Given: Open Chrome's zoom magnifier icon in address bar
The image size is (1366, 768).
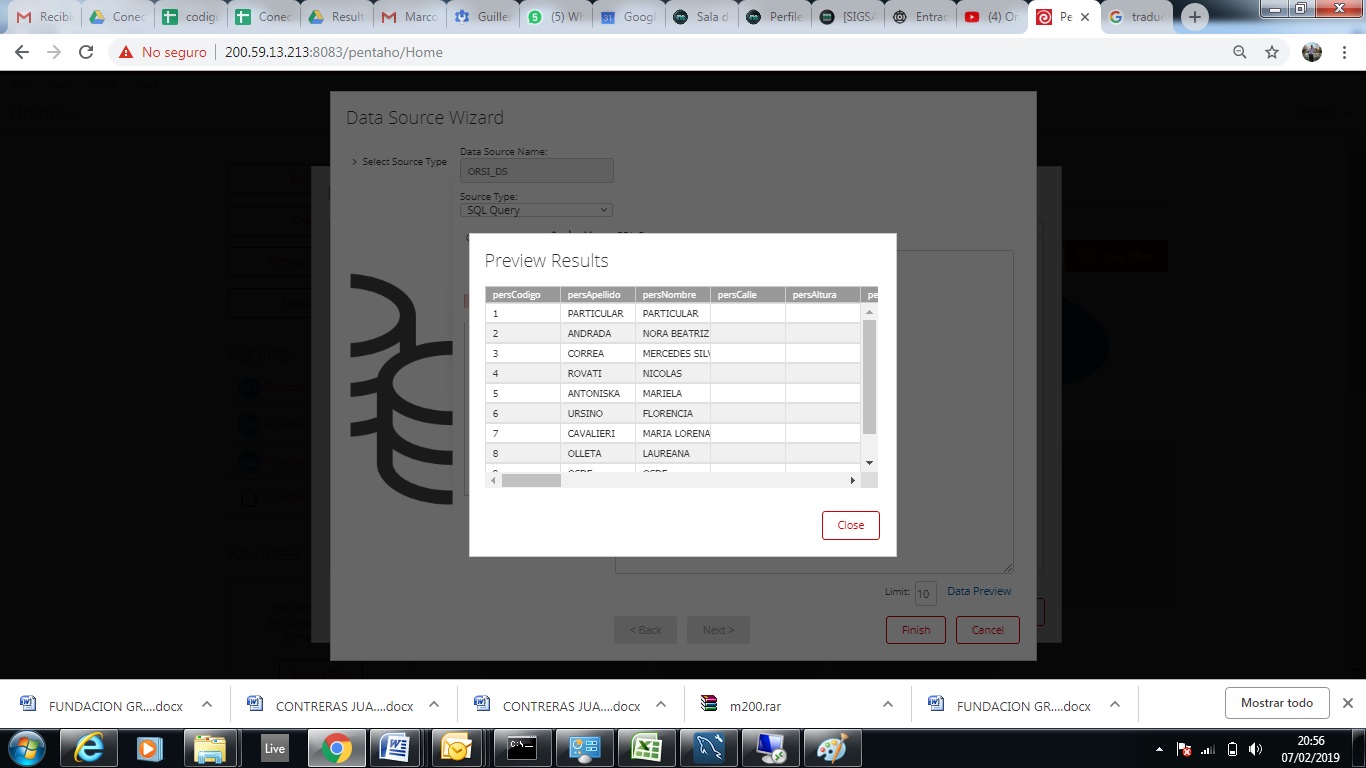Looking at the screenshot, I should click(1240, 52).
